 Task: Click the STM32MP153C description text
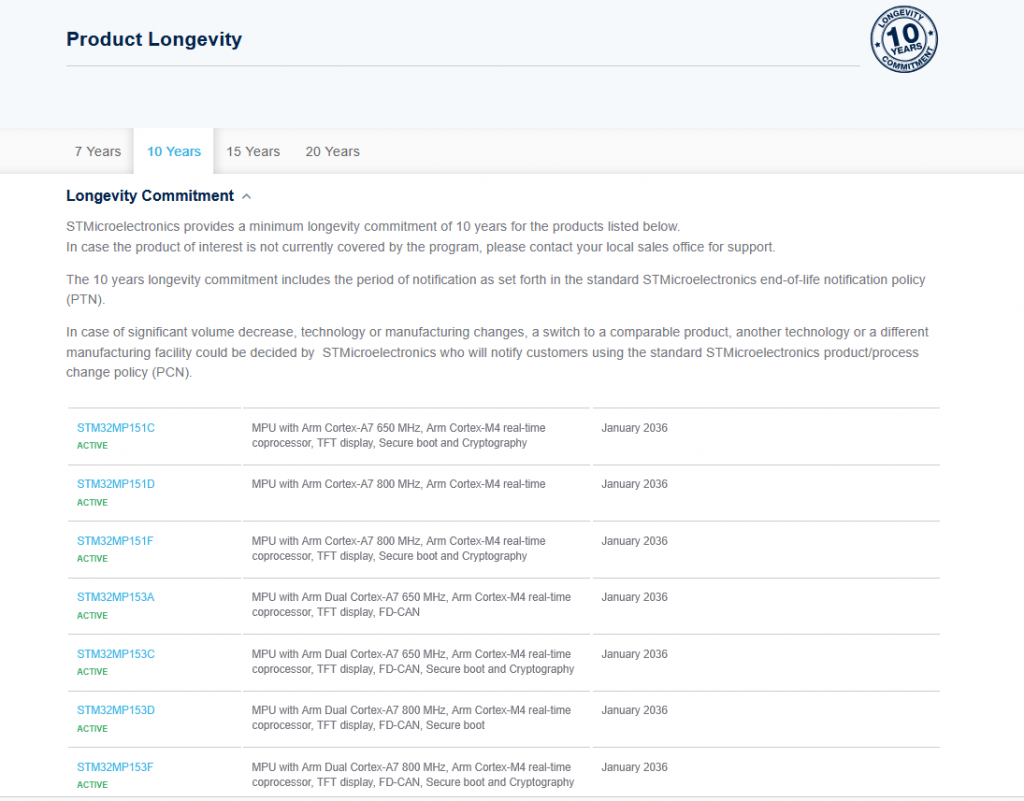click(412, 661)
